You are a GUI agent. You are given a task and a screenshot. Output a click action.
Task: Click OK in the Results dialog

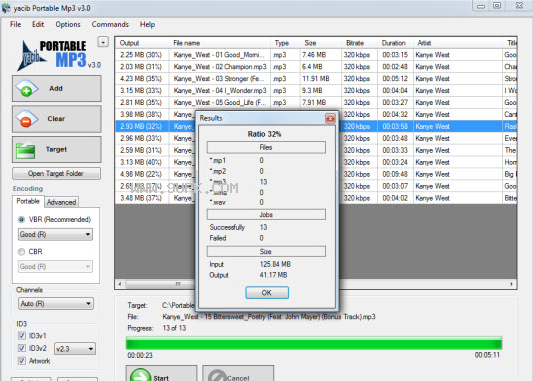pos(267,293)
